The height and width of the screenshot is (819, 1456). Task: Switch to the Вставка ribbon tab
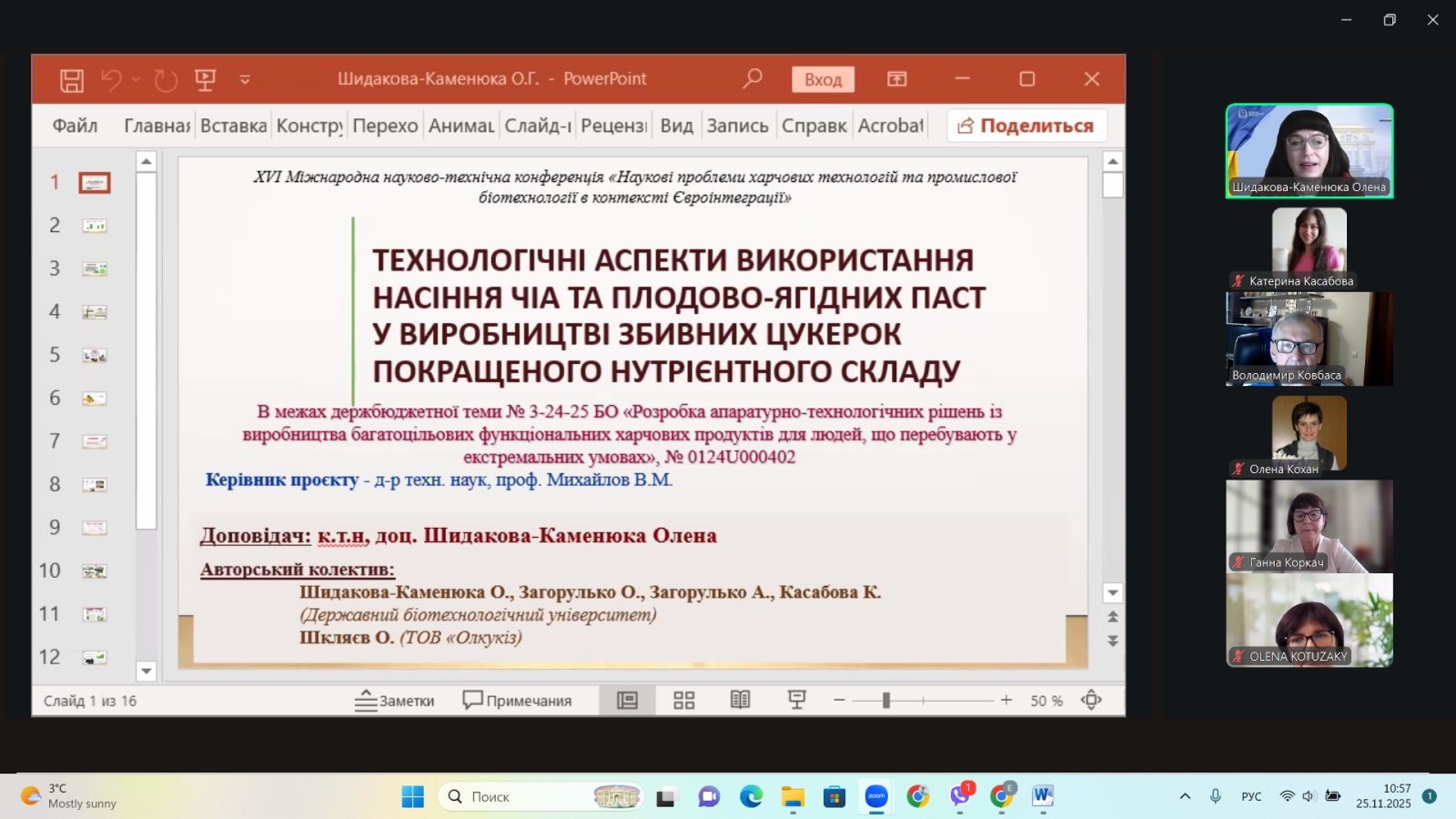coord(233,126)
